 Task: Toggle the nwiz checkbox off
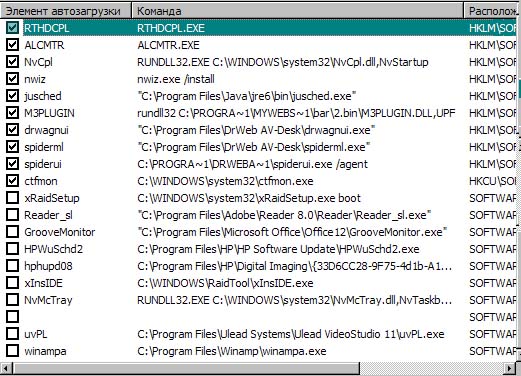(12, 79)
